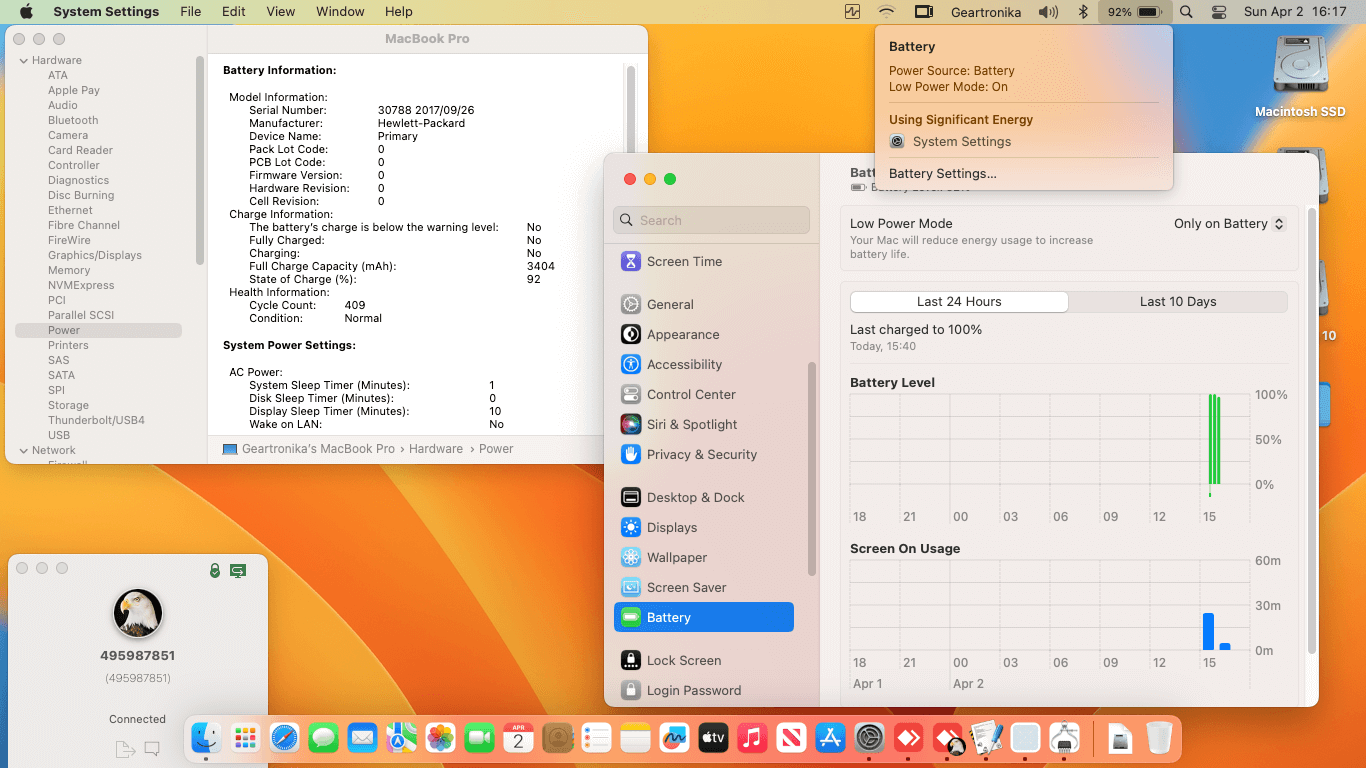1366x768 pixels.
Task: Open the View menu
Action: click(281, 12)
